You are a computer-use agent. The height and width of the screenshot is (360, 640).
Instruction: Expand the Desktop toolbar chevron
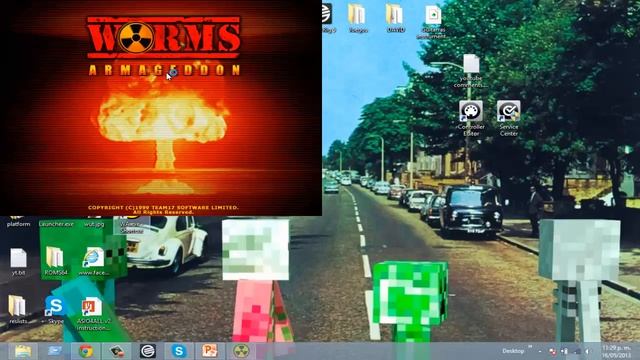[530, 347]
